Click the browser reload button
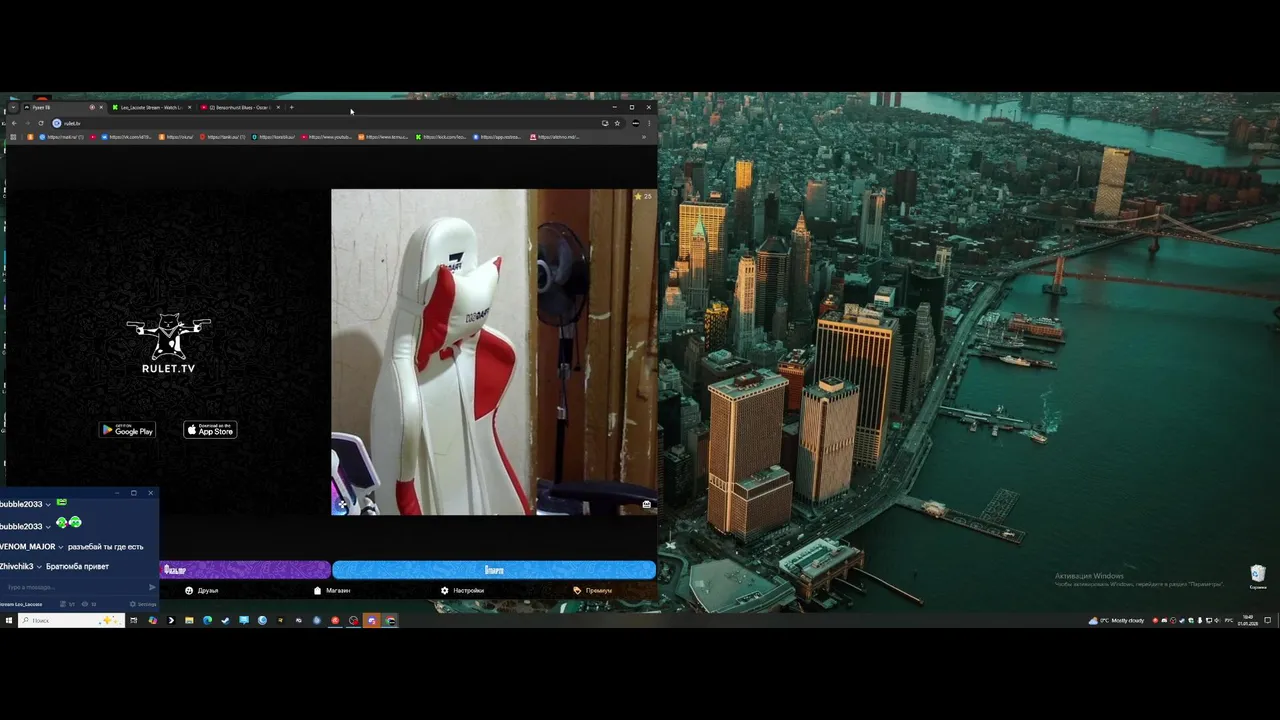The height and width of the screenshot is (720, 1280). tap(41, 123)
